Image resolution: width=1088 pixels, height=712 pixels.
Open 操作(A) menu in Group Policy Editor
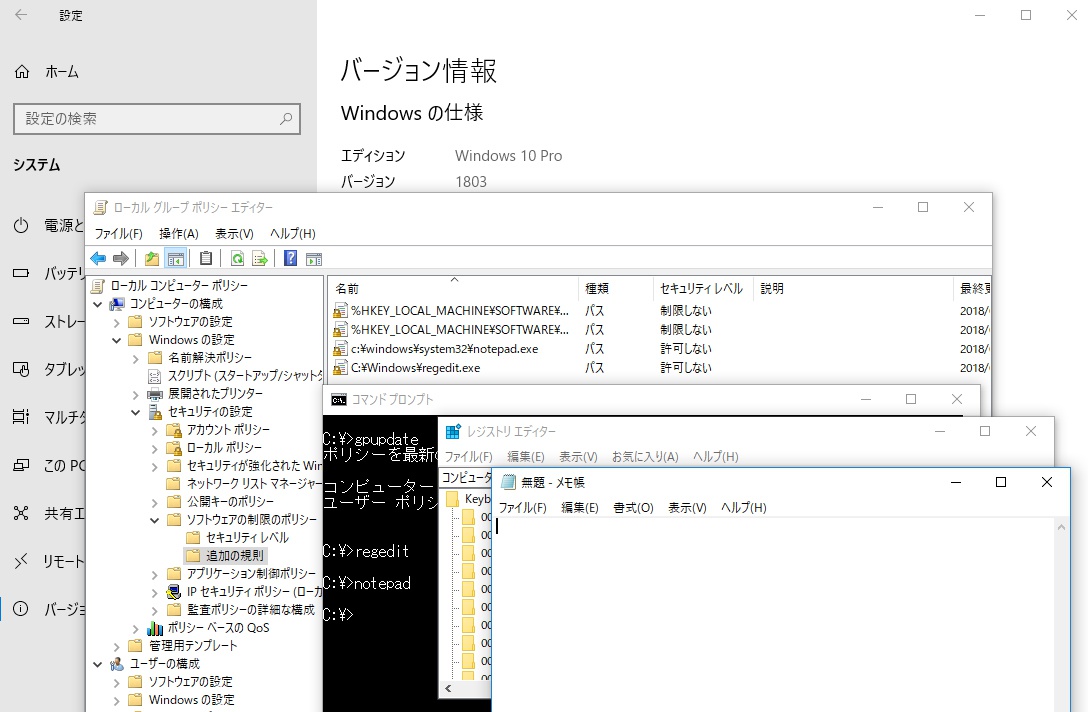coord(178,234)
